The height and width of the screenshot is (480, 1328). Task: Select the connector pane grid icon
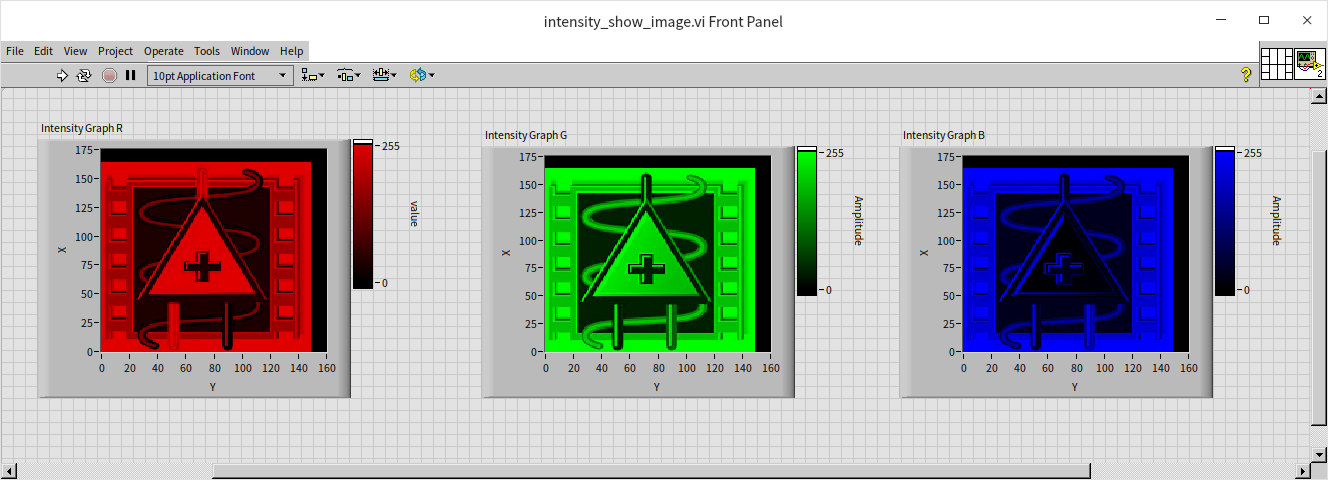pos(1277,63)
